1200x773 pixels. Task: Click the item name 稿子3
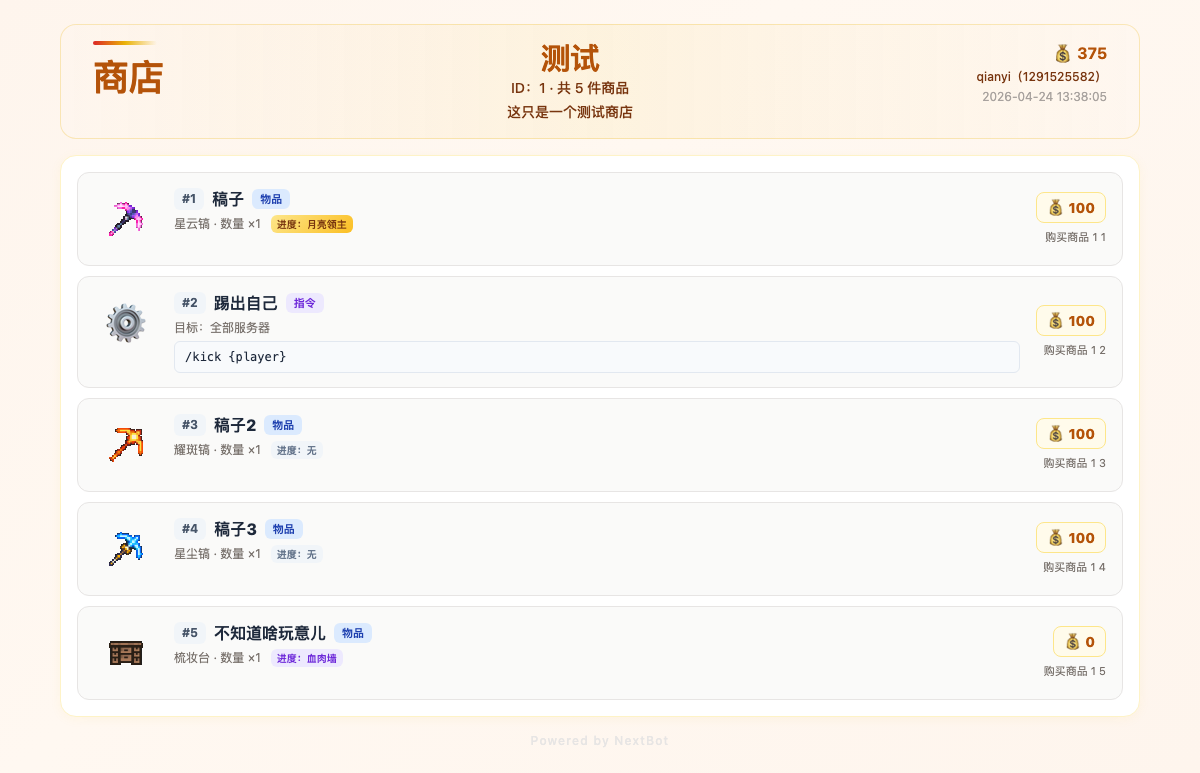pyautogui.click(x=235, y=529)
